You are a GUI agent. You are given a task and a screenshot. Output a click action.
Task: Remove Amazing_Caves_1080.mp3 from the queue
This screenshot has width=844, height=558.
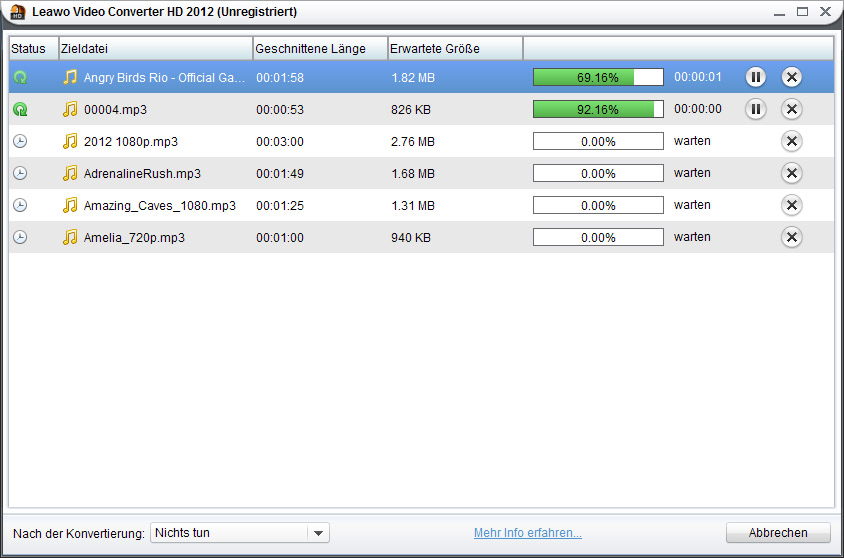pos(792,205)
